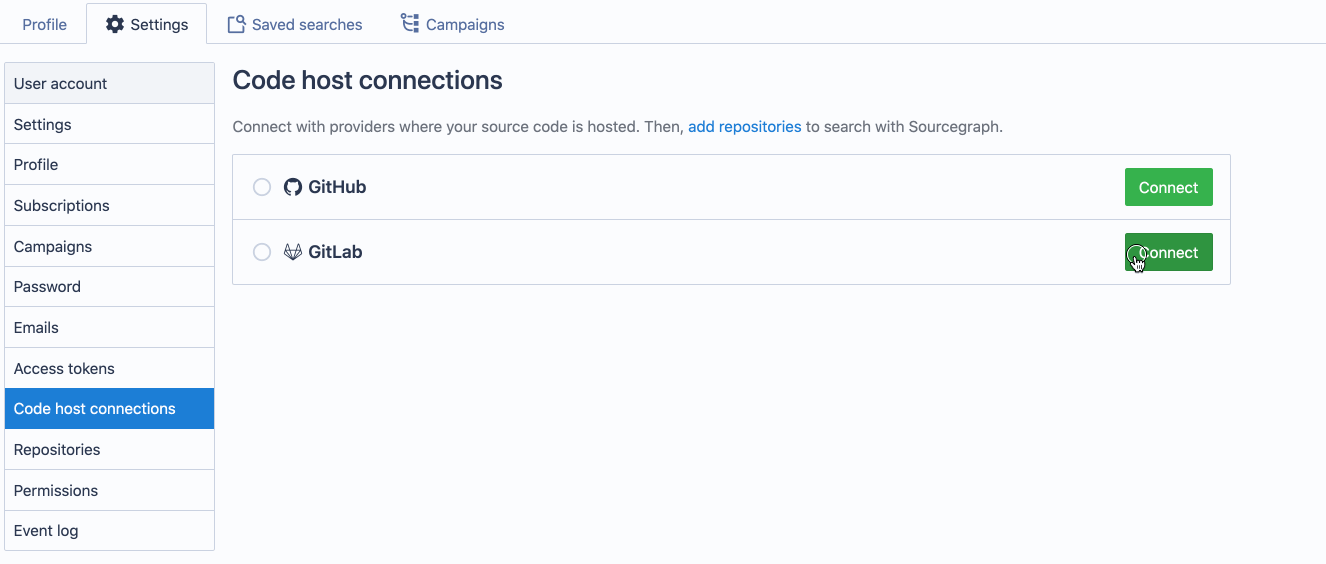Viewport: 1326px width, 564px height.
Task: Select the GitHub status circle
Action: 262,187
